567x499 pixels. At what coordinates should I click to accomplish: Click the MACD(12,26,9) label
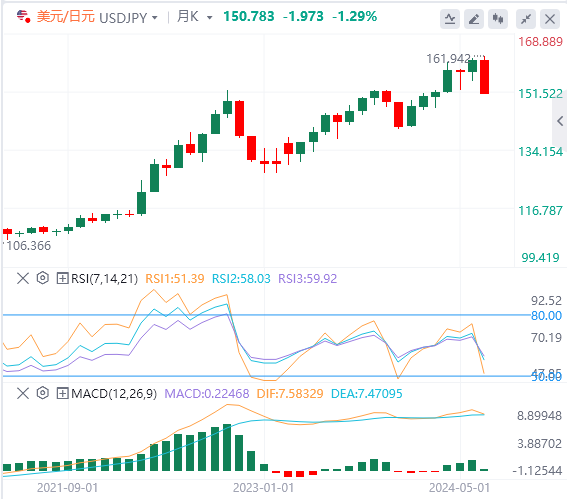(x=114, y=393)
